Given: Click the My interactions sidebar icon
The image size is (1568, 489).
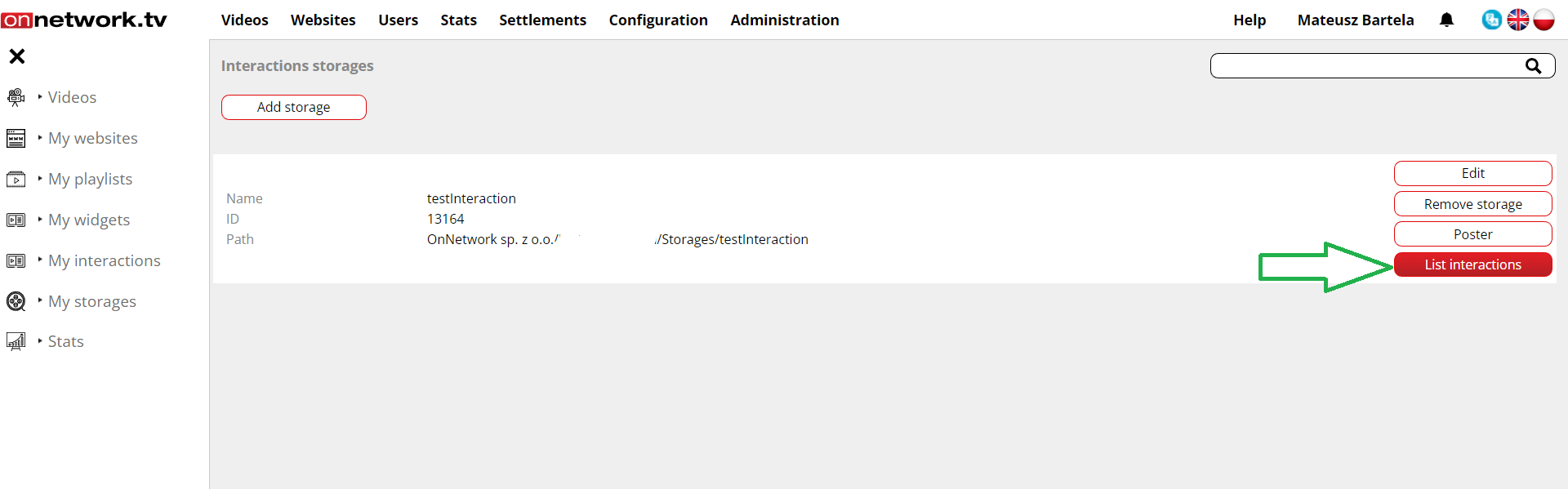Looking at the screenshot, I should 16,261.
